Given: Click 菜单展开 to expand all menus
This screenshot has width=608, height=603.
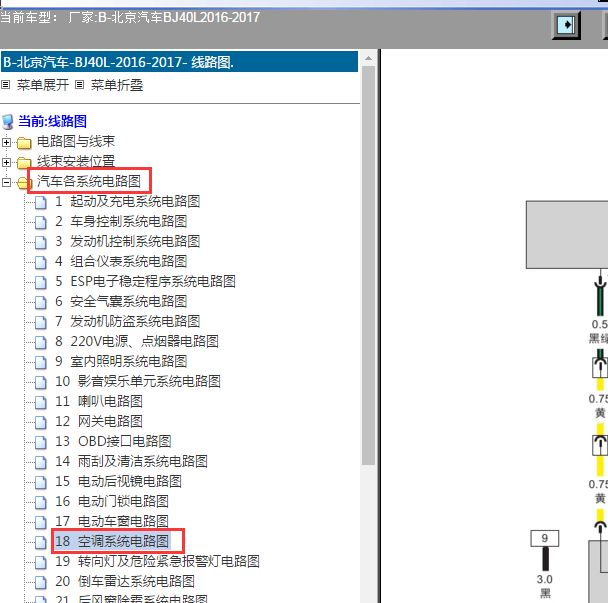Looking at the screenshot, I should 43,85.
